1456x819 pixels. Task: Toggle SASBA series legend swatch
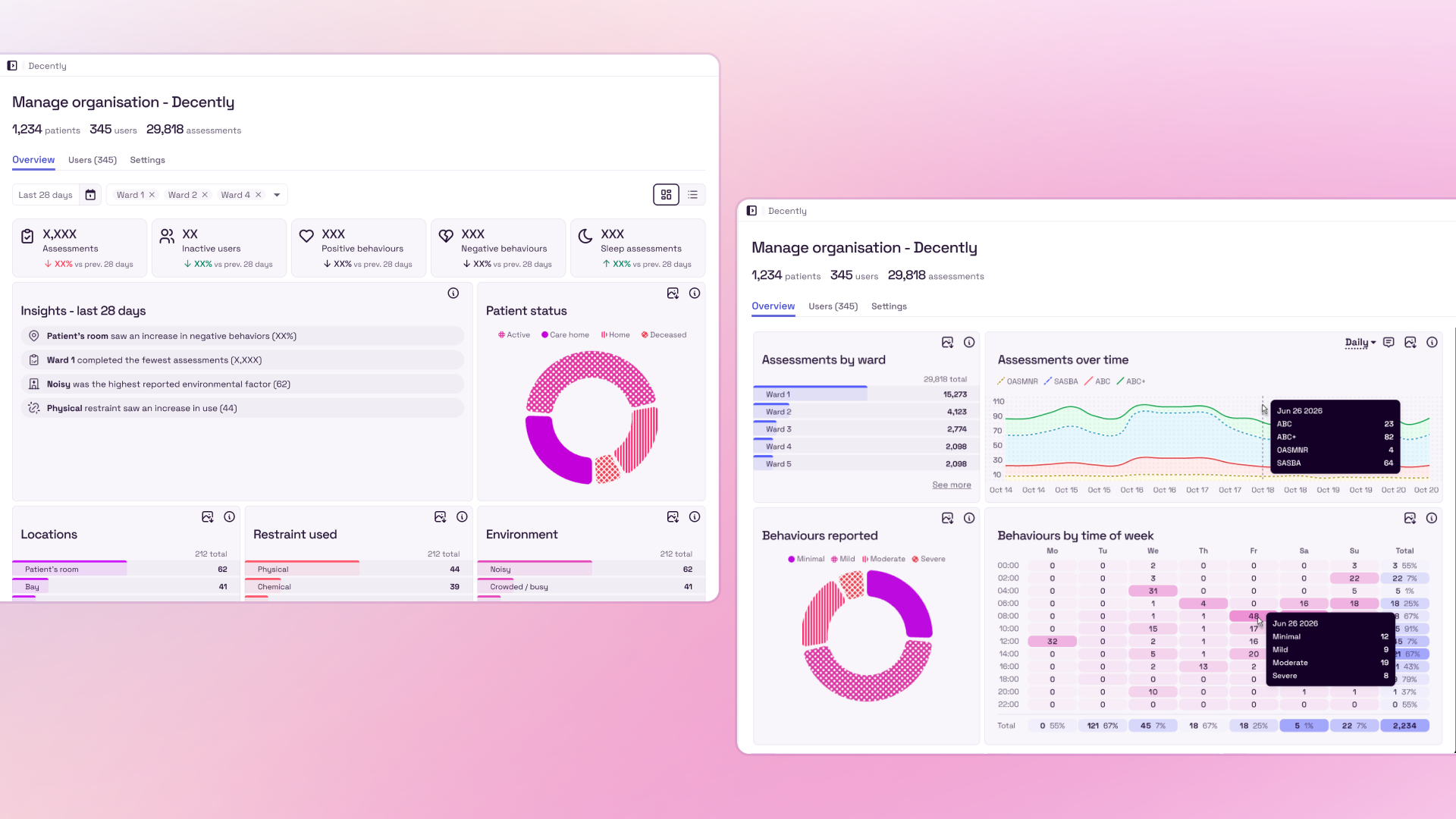1048,381
